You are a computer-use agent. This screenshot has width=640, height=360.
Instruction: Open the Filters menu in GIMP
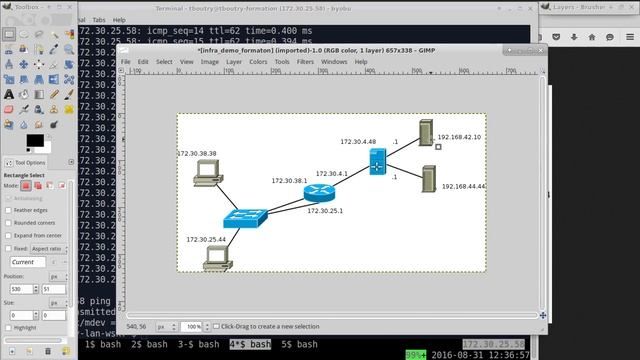305,62
